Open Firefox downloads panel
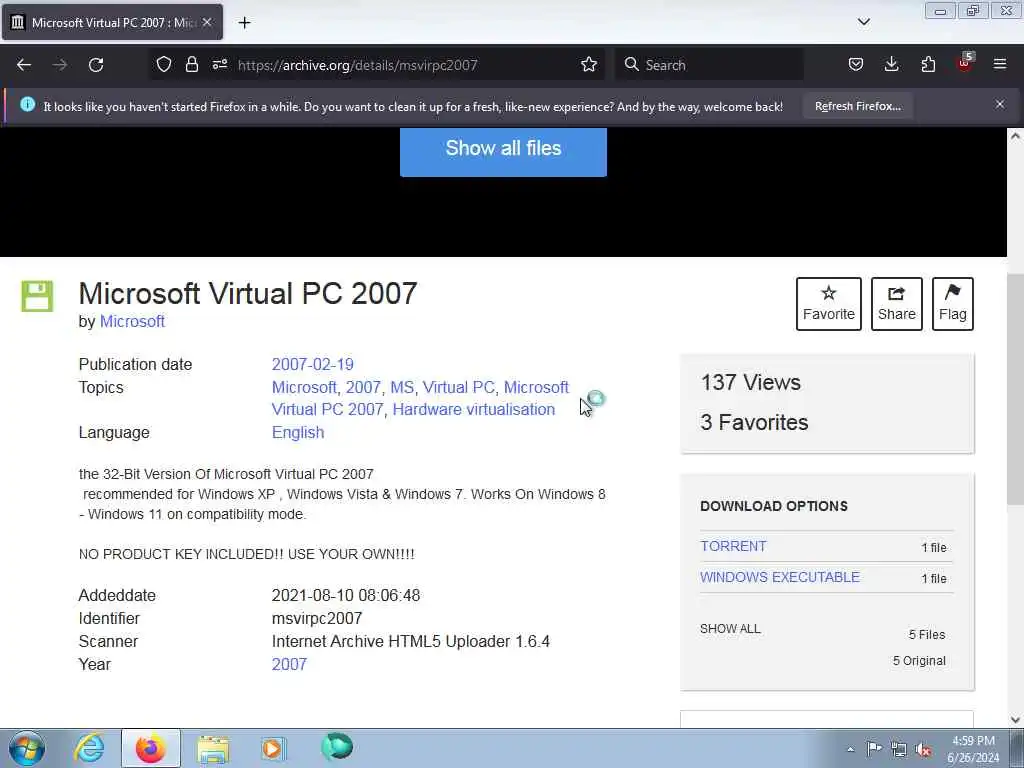Screen dimensions: 1024x768 pos(891,65)
